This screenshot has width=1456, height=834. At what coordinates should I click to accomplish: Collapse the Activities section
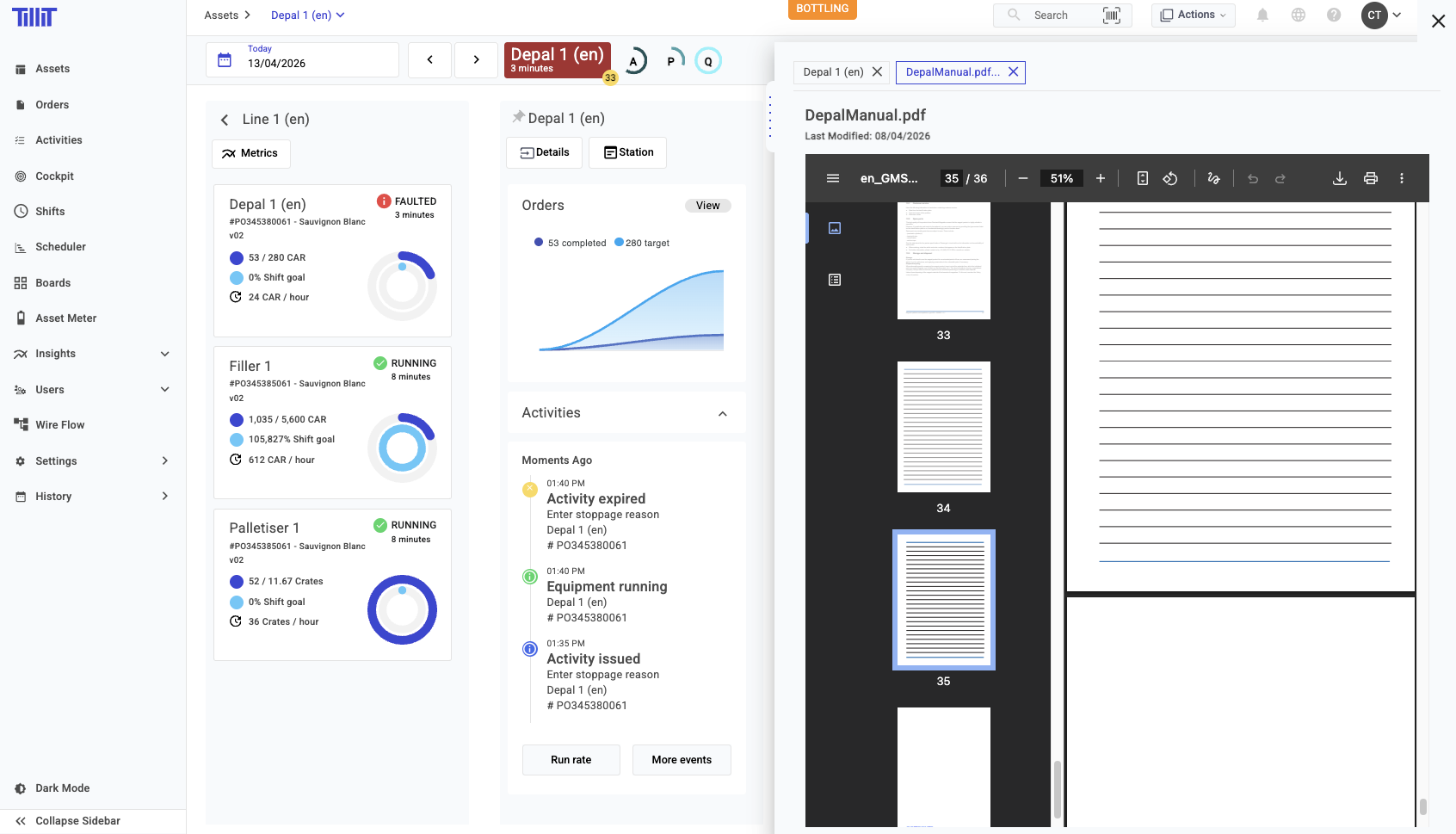tap(722, 414)
